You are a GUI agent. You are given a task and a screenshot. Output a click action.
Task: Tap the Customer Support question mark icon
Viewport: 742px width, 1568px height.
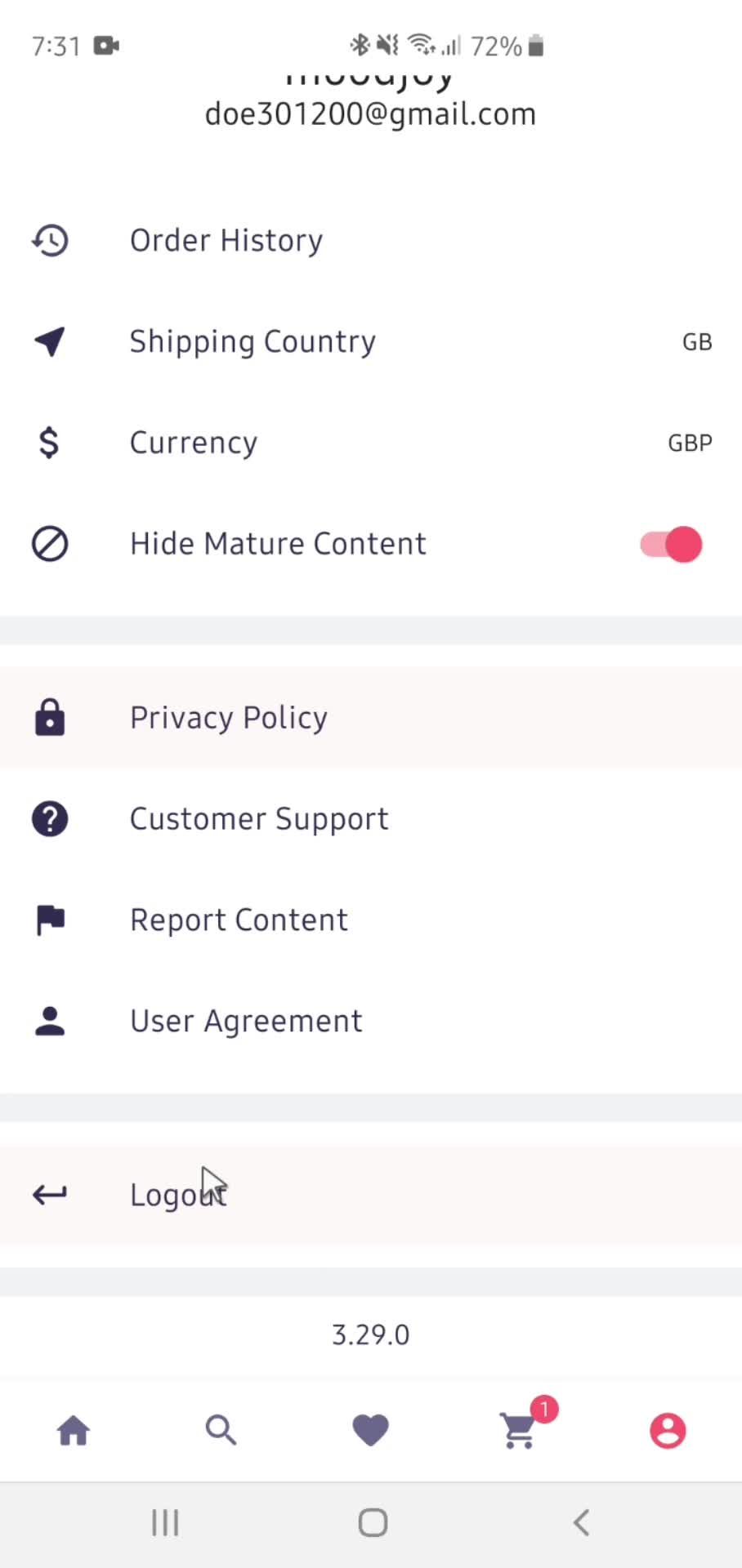pyautogui.click(x=50, y=819)
